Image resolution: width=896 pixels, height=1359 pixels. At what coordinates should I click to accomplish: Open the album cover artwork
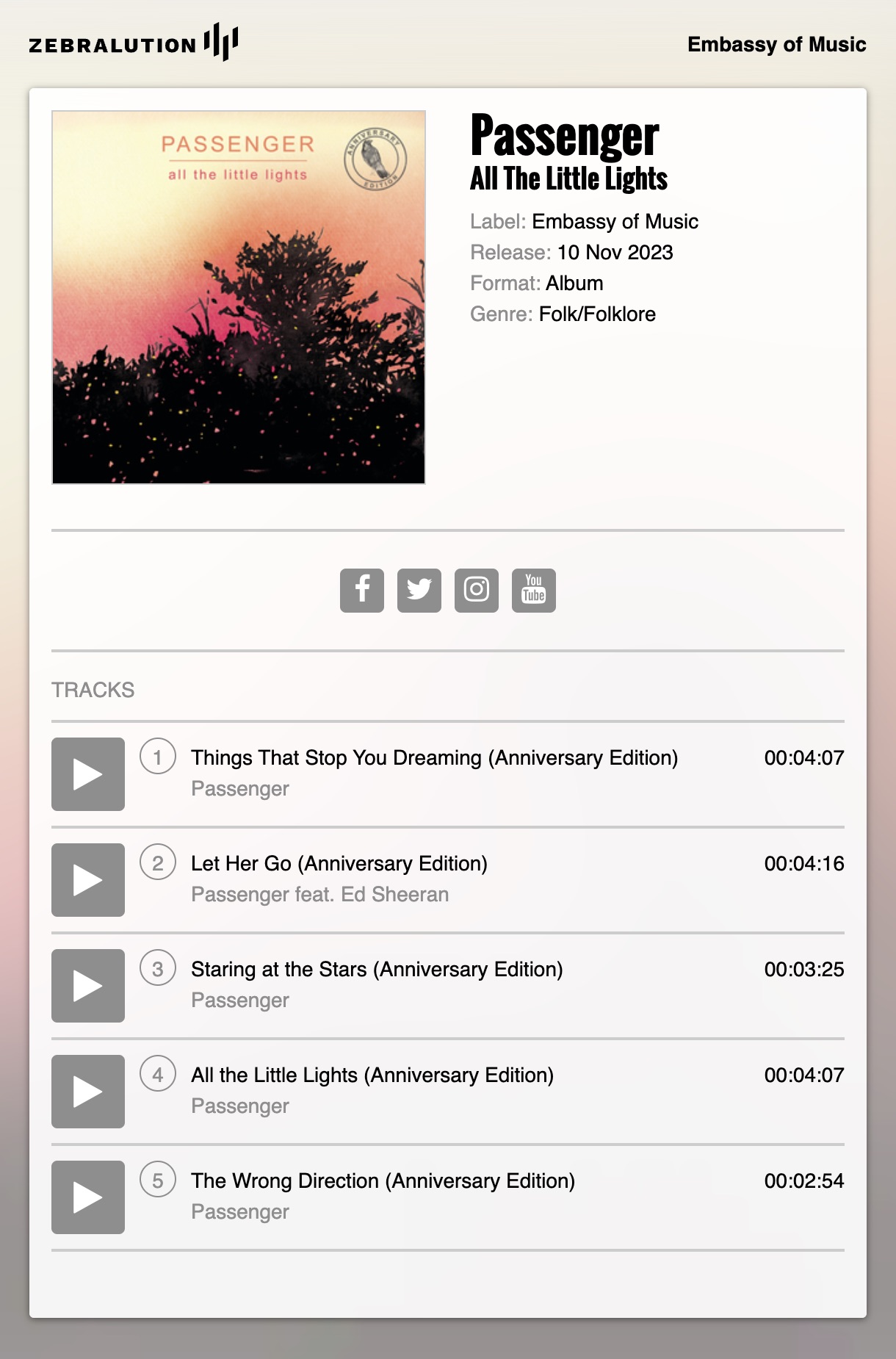[239, 298]
